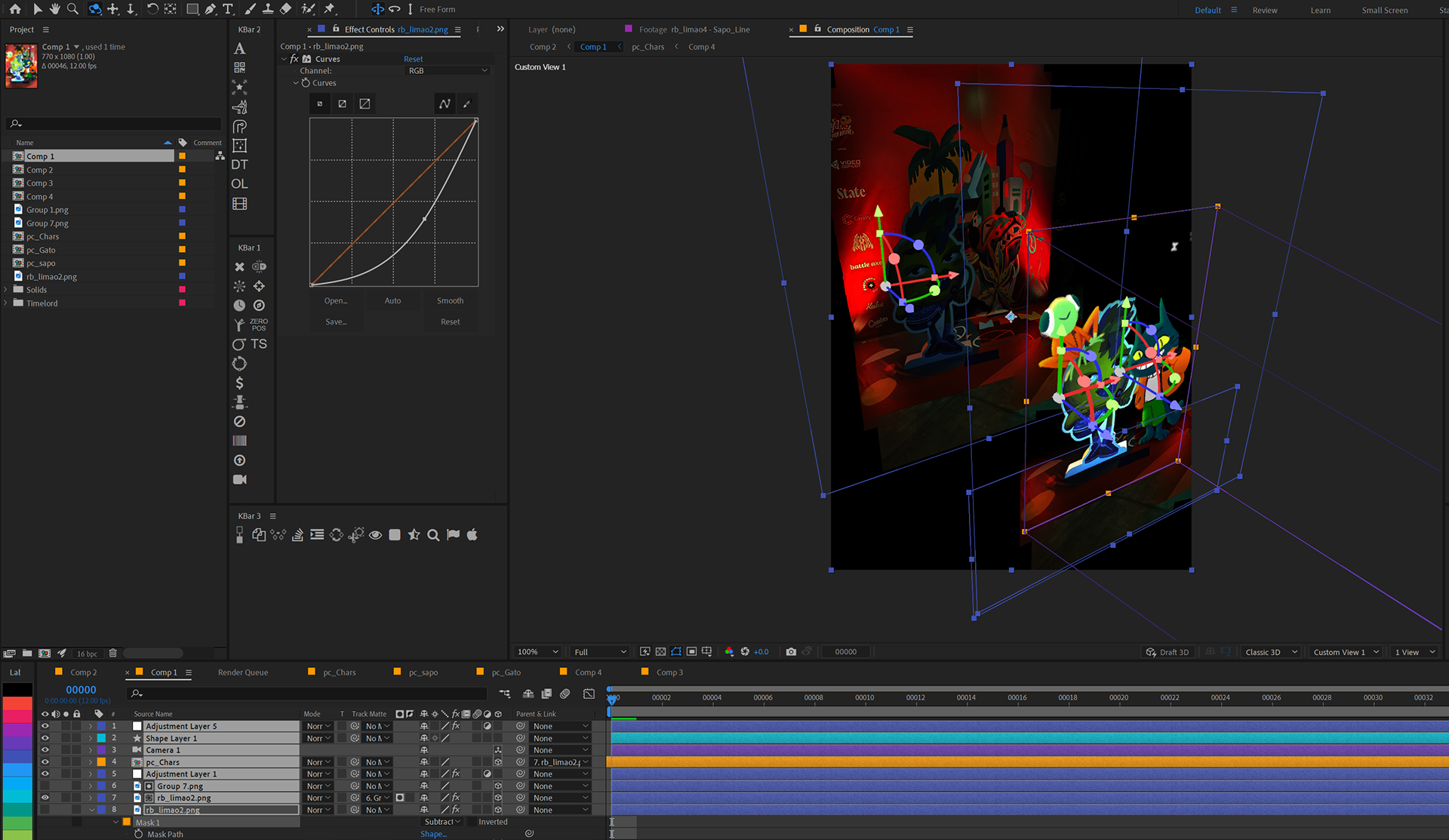Switch to pc_sapo timeline tab

423,672
